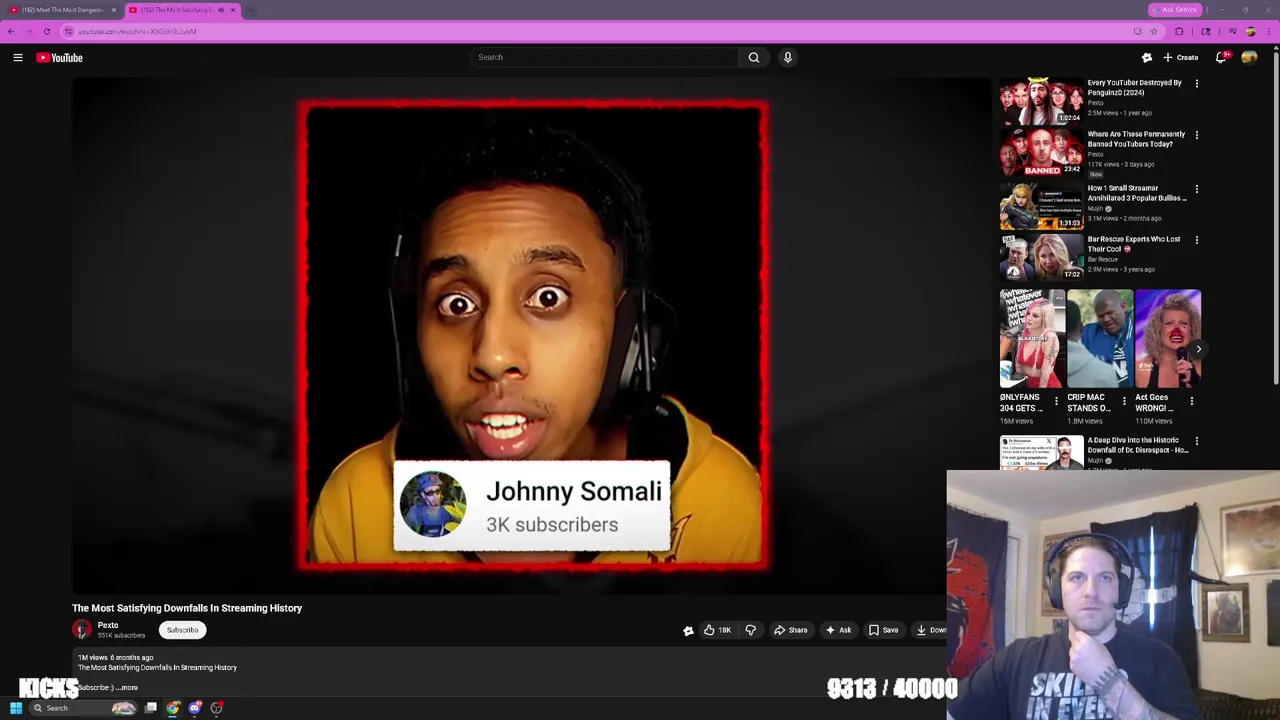Close the Meet The Most Dangerous tab
The width and height of the screenshot is (1280, 720).
(x=113, y=10)
